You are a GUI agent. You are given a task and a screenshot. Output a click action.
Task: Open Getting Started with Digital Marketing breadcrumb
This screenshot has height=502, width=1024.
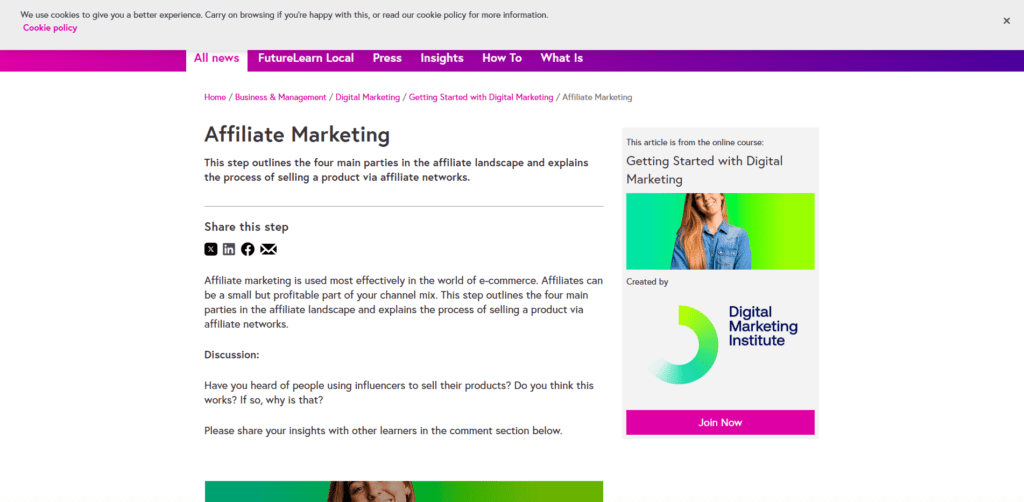[481, 97]
